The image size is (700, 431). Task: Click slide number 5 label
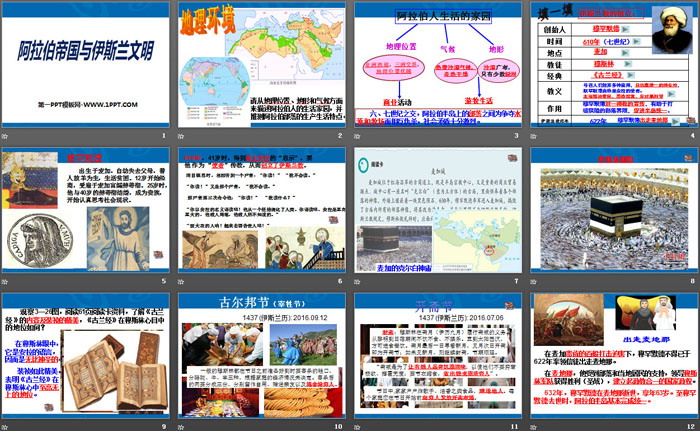[164, 281]
